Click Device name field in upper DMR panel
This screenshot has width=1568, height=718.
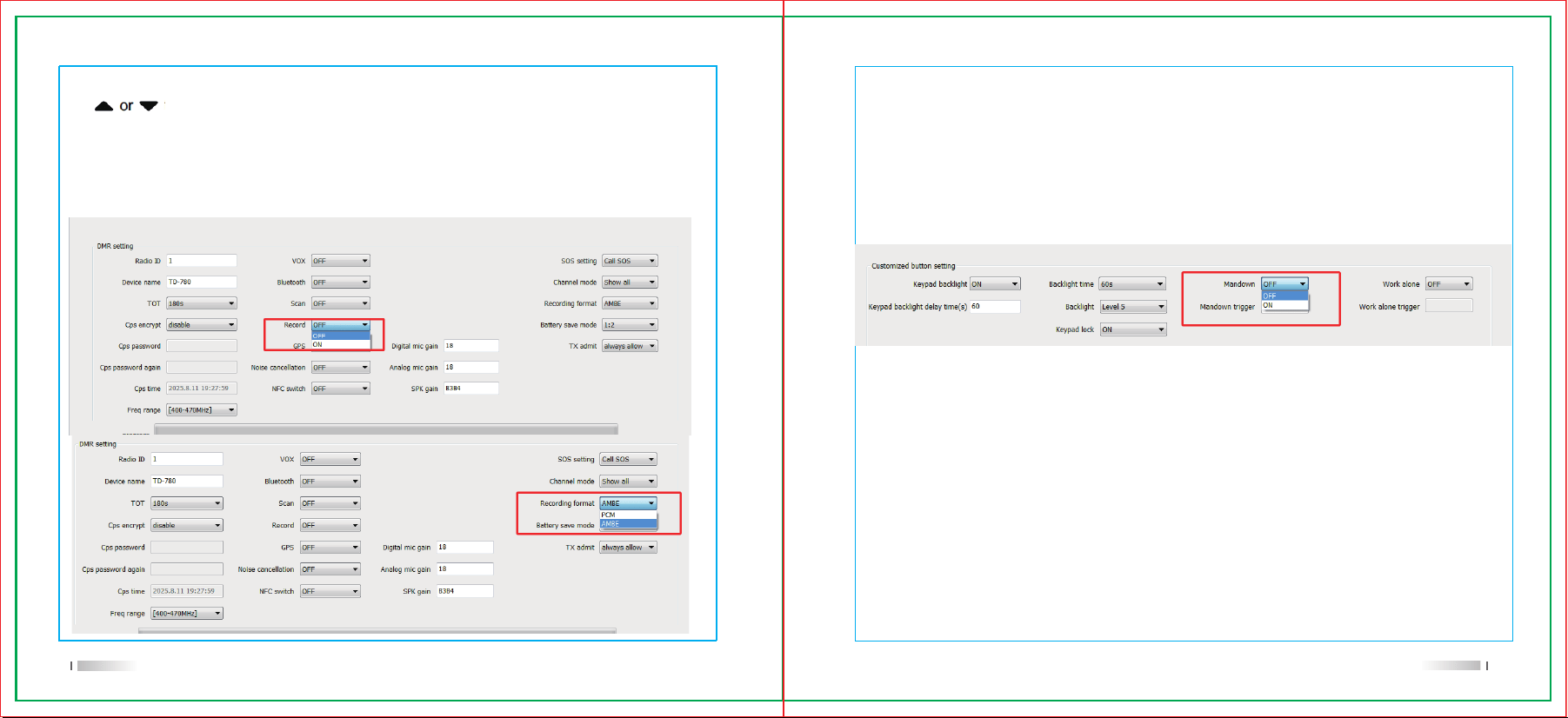coord(202,282)
